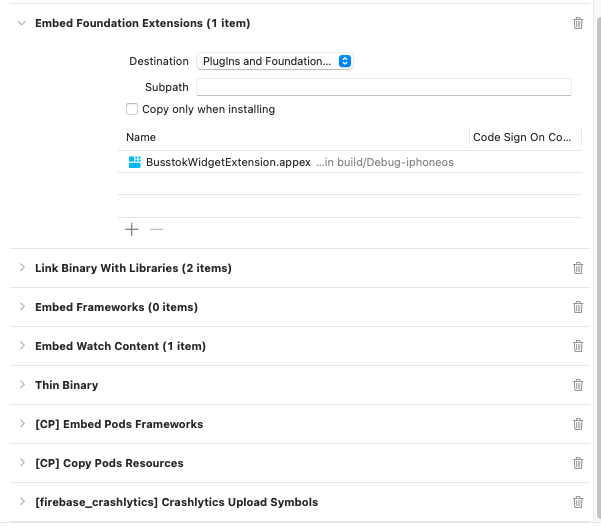The image size is (601, 527).
Task: Click the Code Sign On Copy column header
Action: 524,137
